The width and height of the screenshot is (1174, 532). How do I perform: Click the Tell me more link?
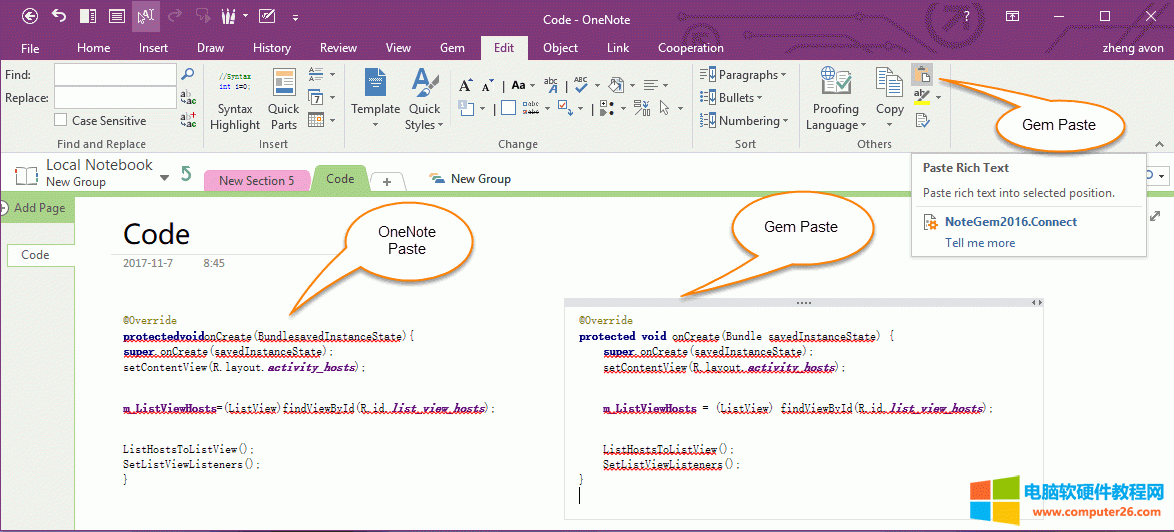[x=979, y=243]
